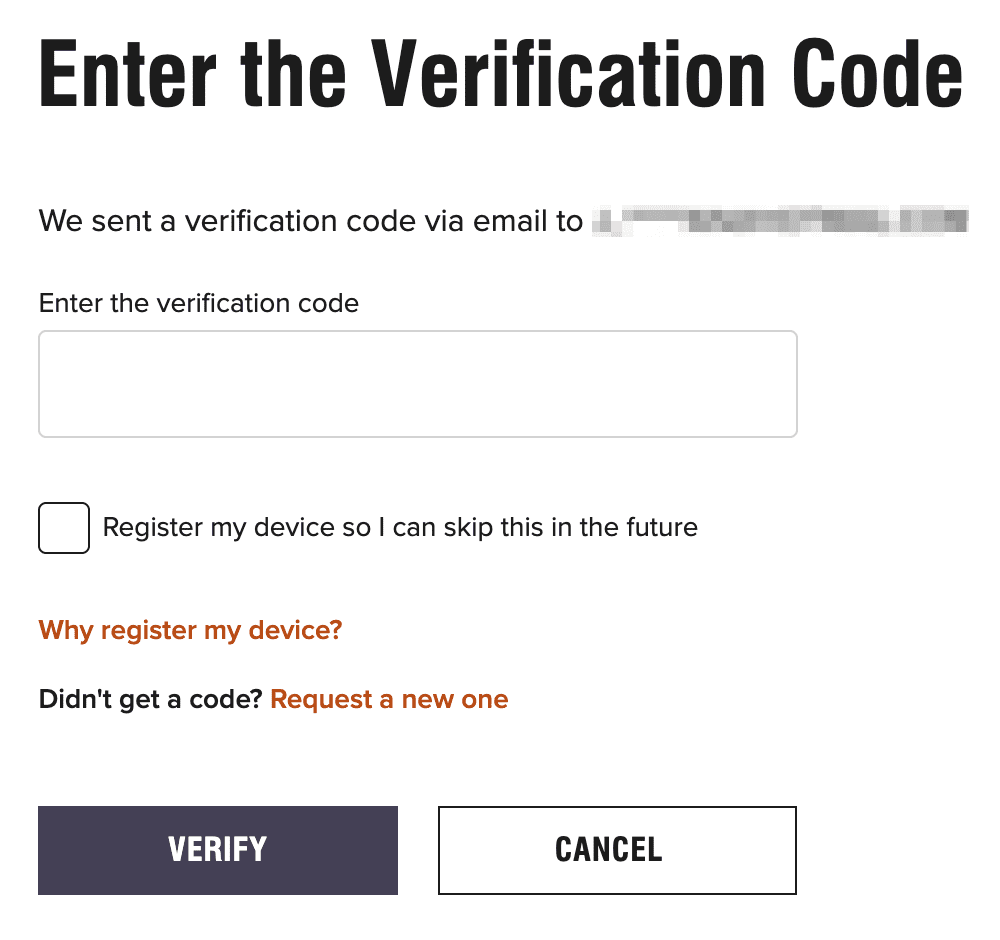Enable device registration to skip future verification
This screenshot has width=1000, height=940.
[x=63, y=528]
